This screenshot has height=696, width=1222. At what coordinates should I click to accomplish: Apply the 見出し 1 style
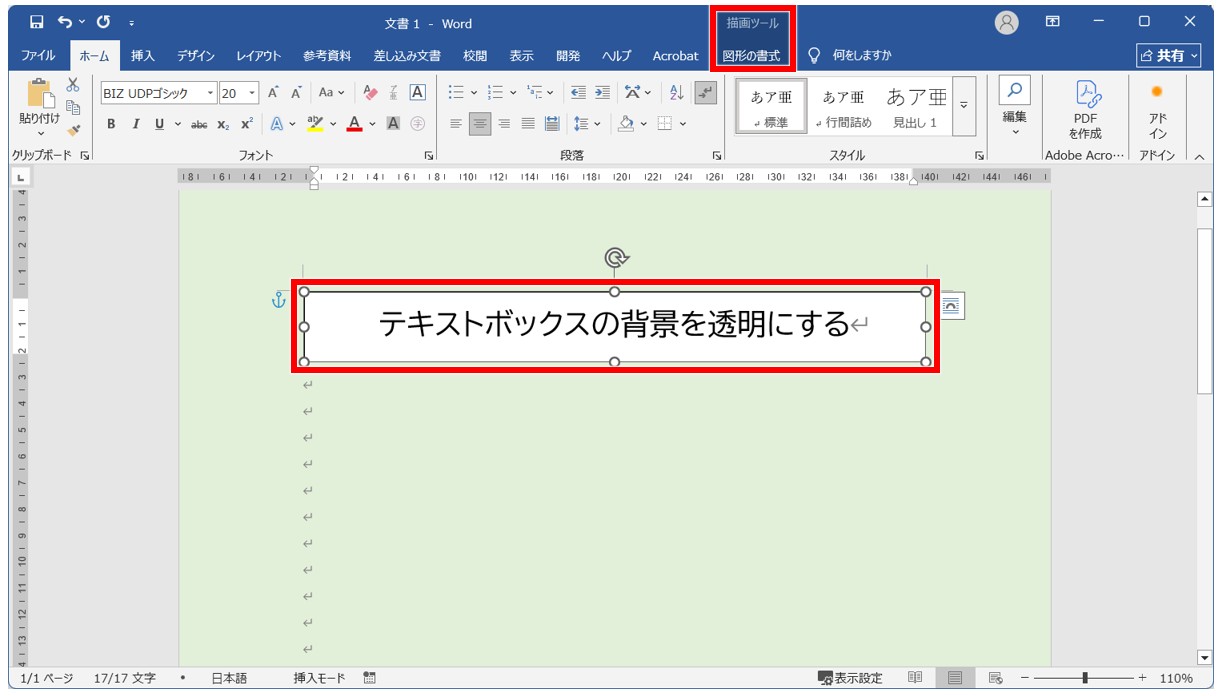(915, 106)
